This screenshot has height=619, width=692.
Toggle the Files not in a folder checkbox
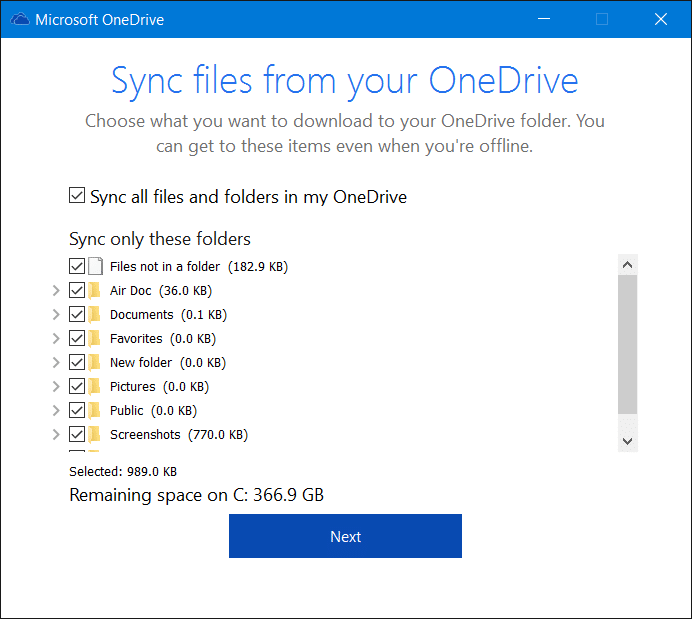77,266
